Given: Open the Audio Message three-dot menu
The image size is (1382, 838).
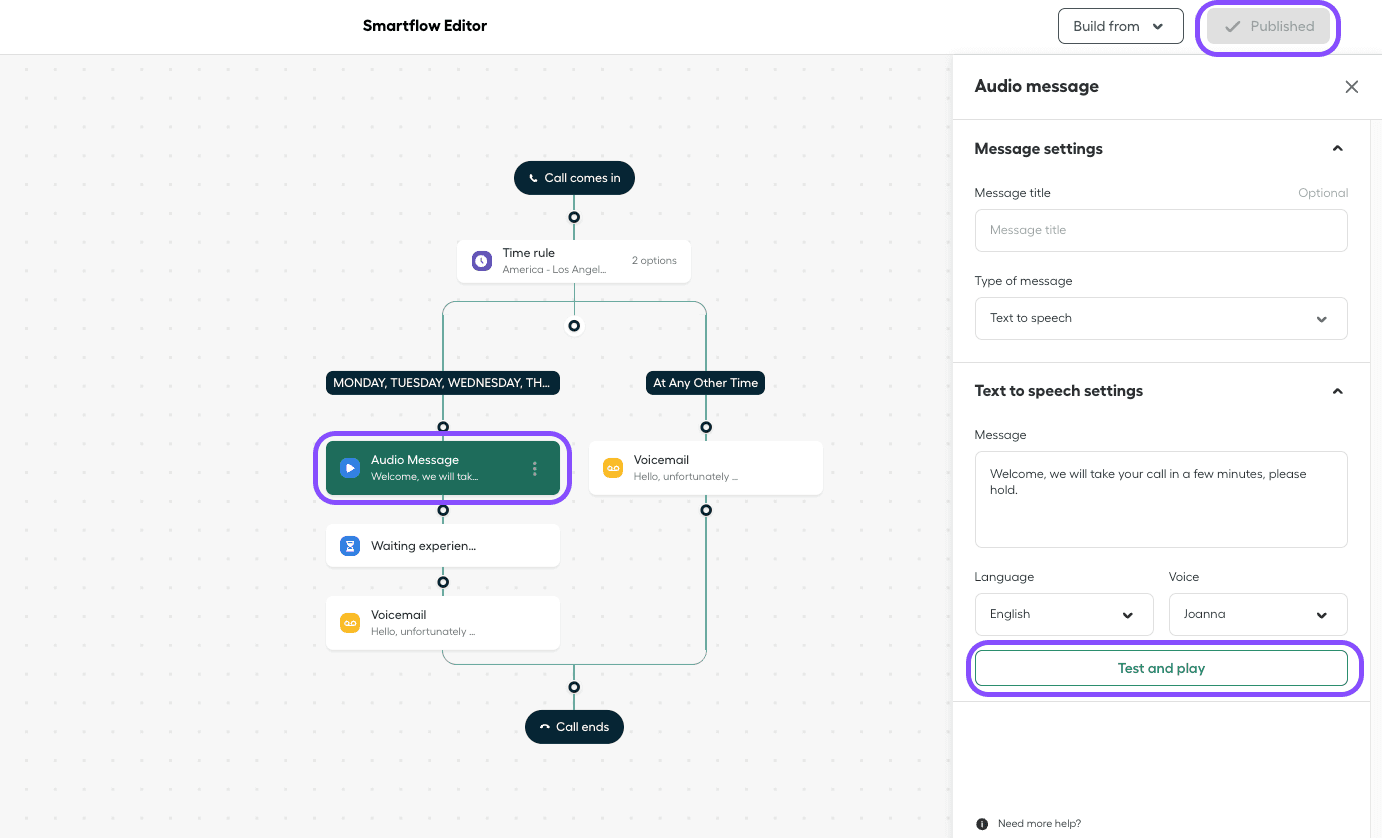Looking at the screenshot, I should (x=535, y=468).
